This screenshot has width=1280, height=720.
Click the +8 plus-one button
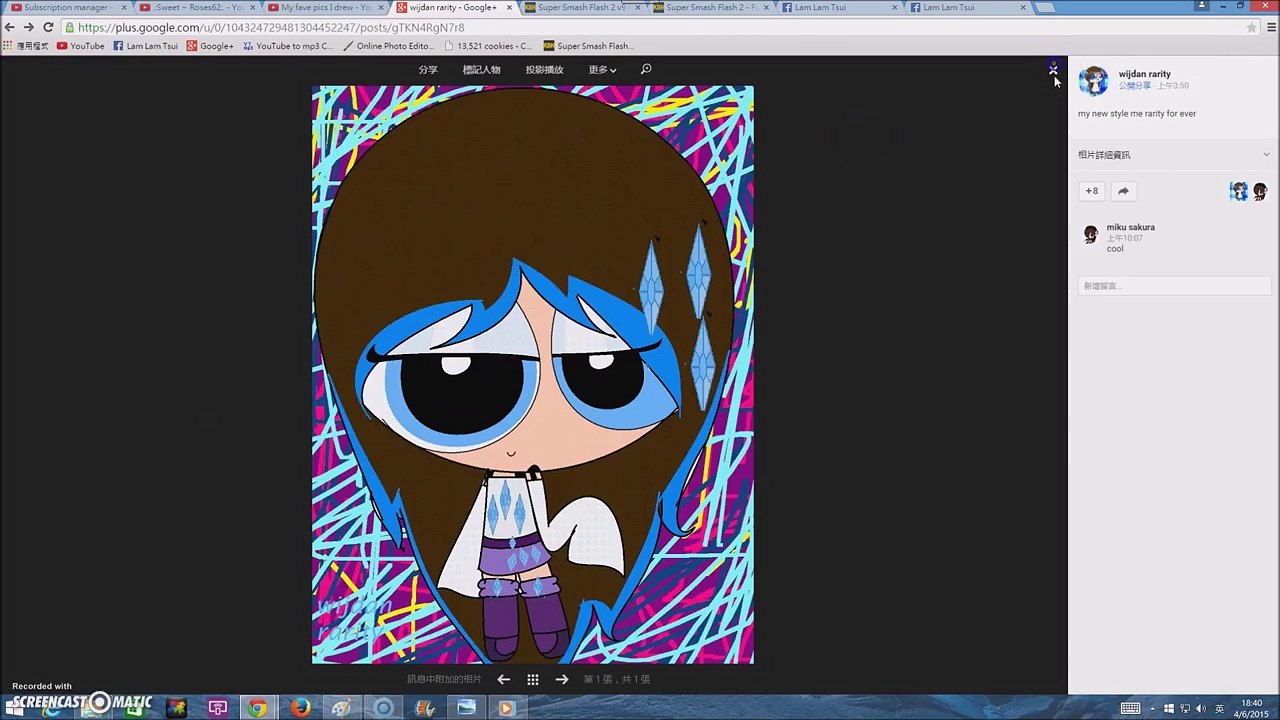pos(1091,191)
